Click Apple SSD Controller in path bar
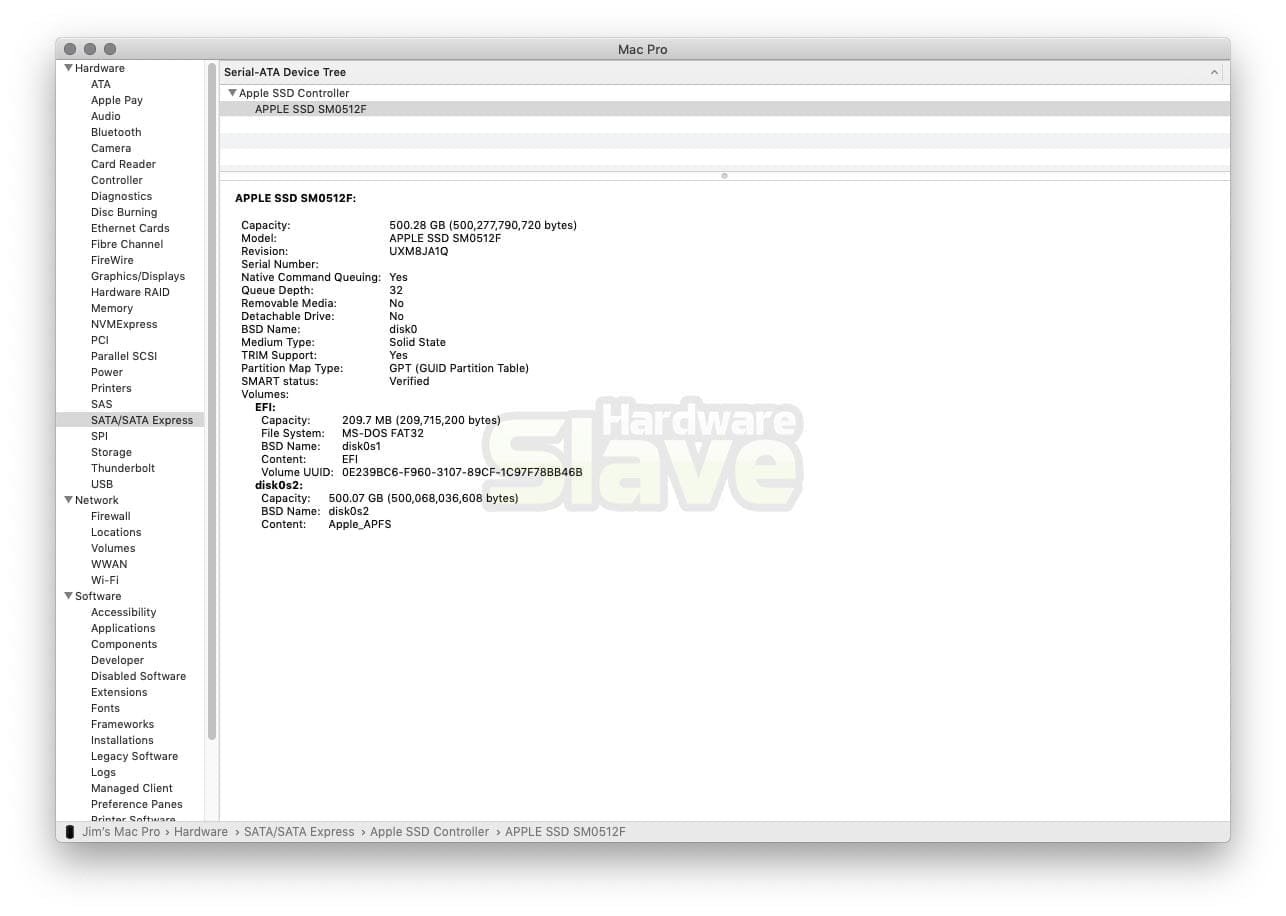 [430, 832]
